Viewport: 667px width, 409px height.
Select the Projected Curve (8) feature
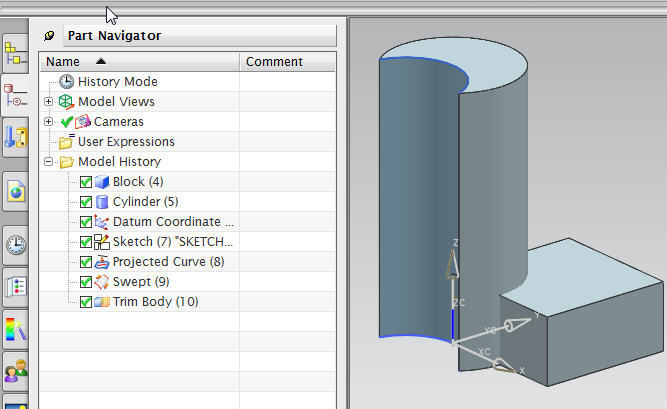(168, 262)
